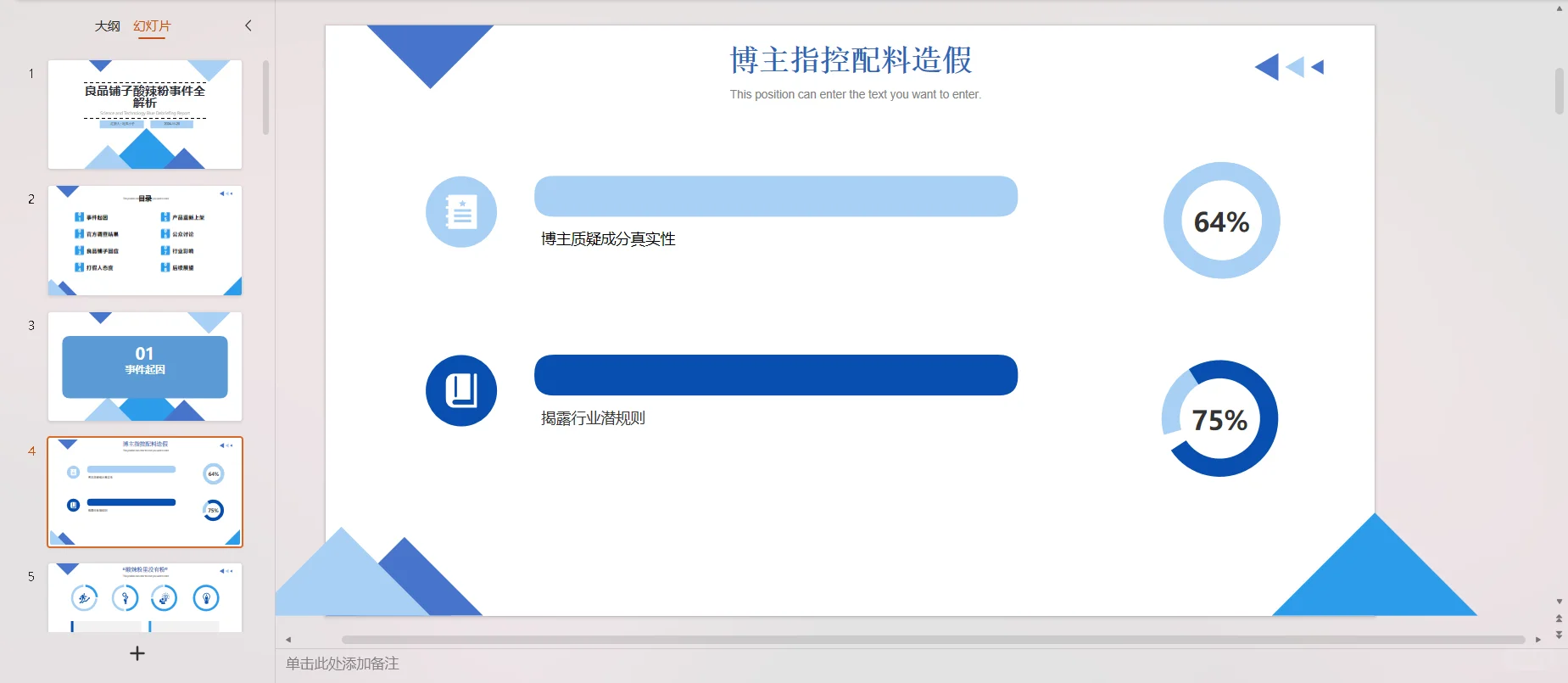Go to next slide double-arrow

pyautogui.click(x=1559, y=635)
